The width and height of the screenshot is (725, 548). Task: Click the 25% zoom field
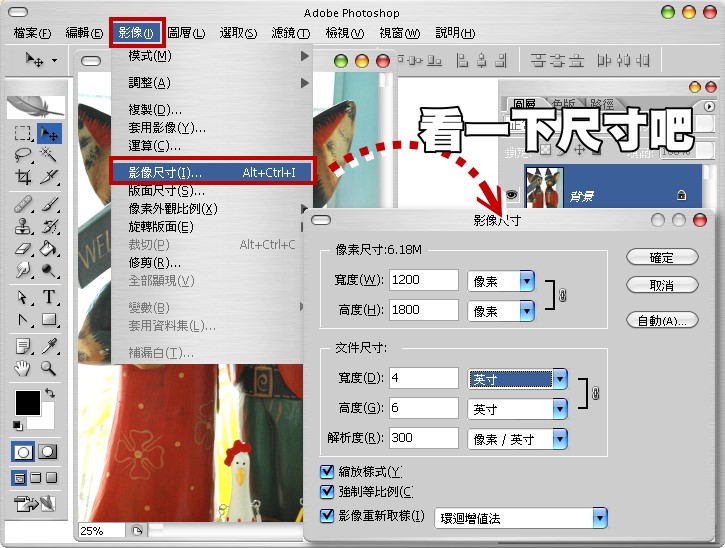[102, 530]
